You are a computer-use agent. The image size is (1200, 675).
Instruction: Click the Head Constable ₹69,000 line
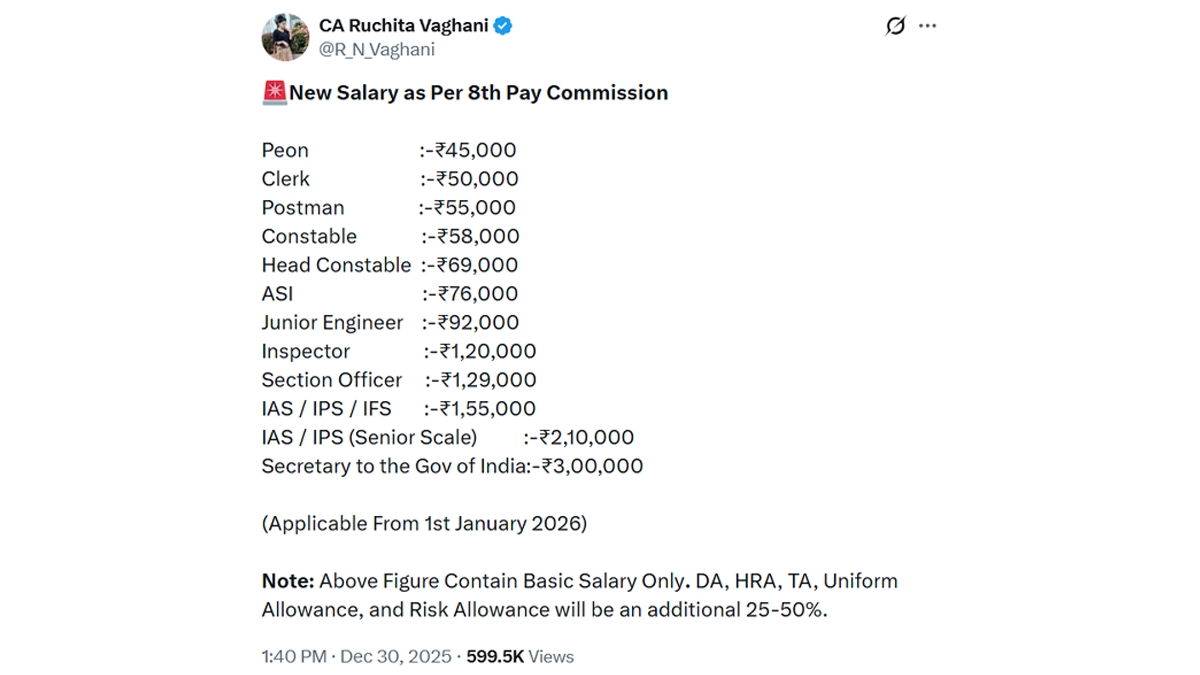[390, 266]
